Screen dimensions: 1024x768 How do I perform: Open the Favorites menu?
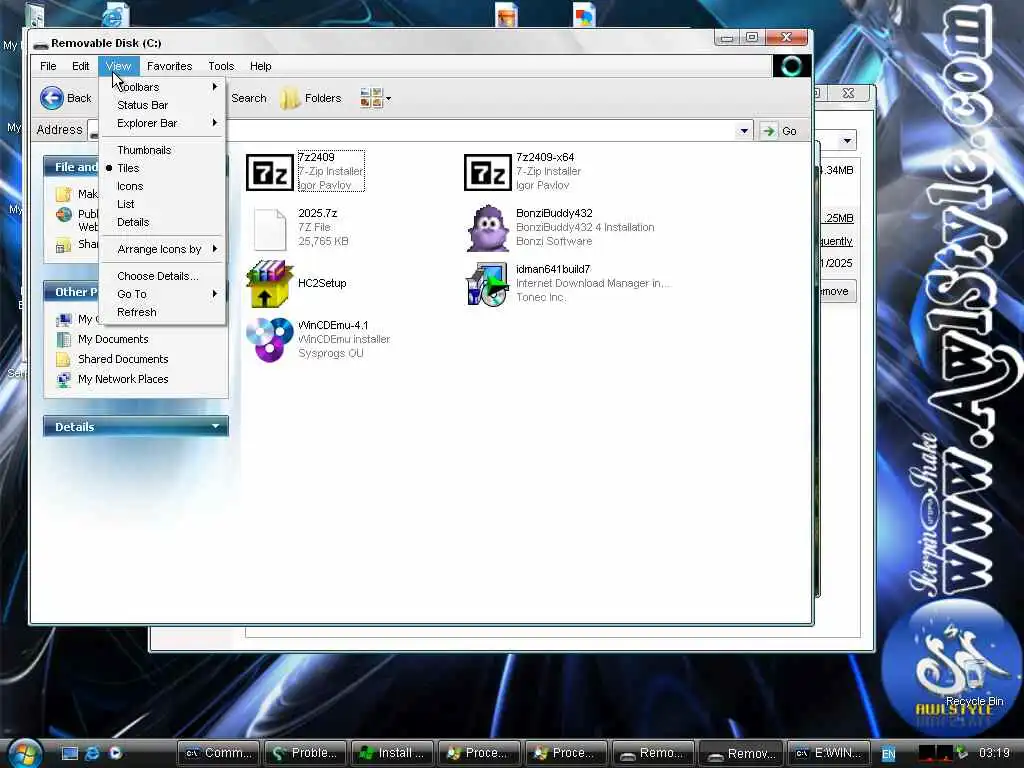[169, 66]
